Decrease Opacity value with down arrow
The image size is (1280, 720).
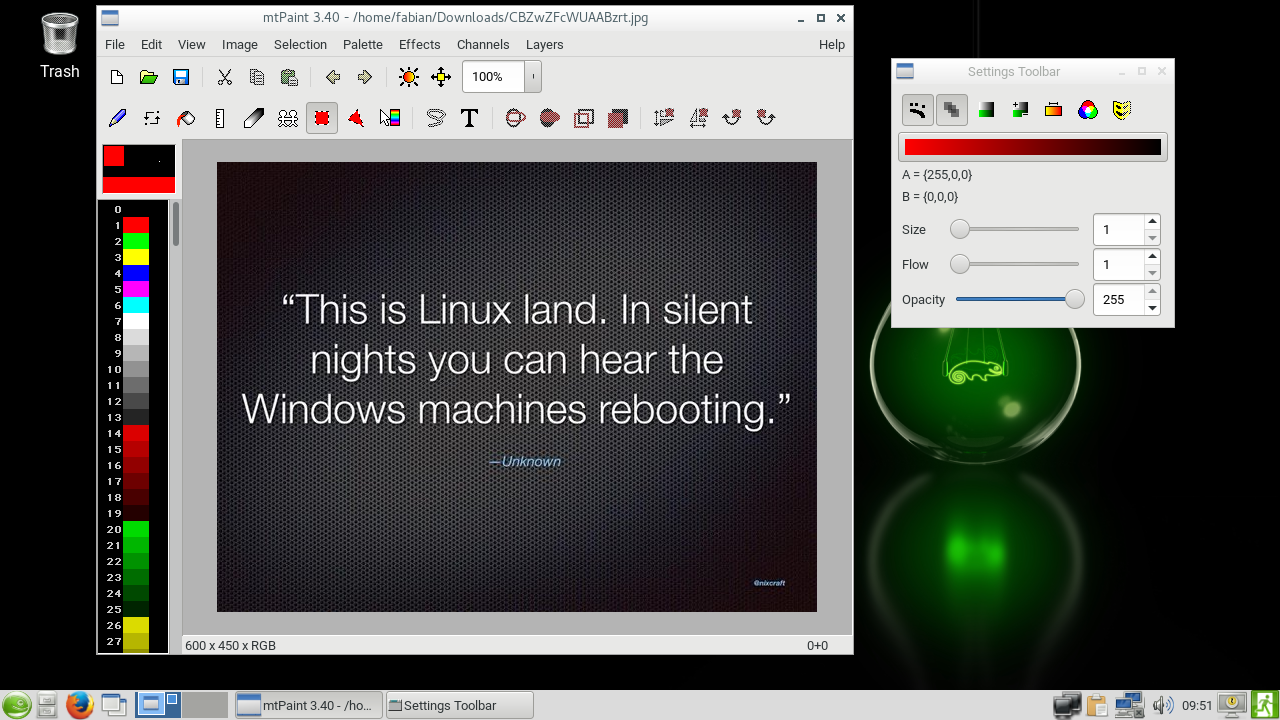coord(1152,307)
